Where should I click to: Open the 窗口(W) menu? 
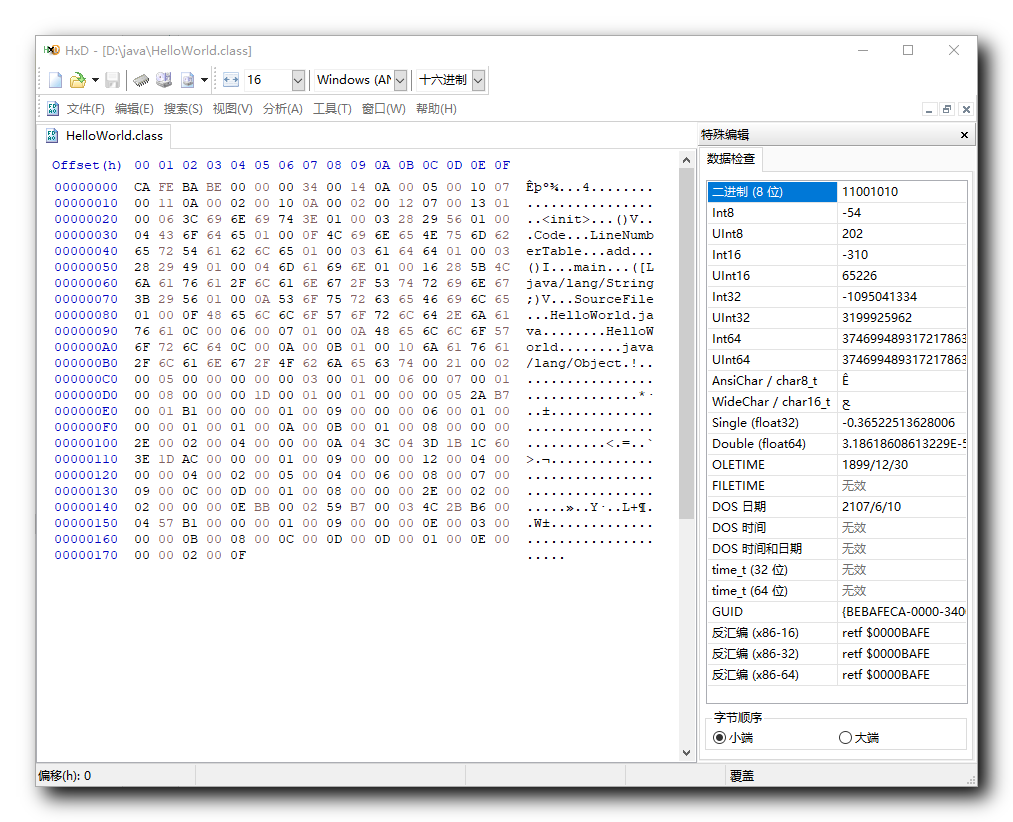384,109
